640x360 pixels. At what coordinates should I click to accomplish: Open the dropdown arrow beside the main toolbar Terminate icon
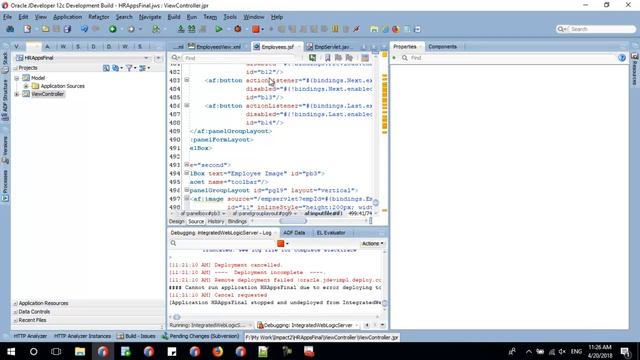[x=262, y=29]
